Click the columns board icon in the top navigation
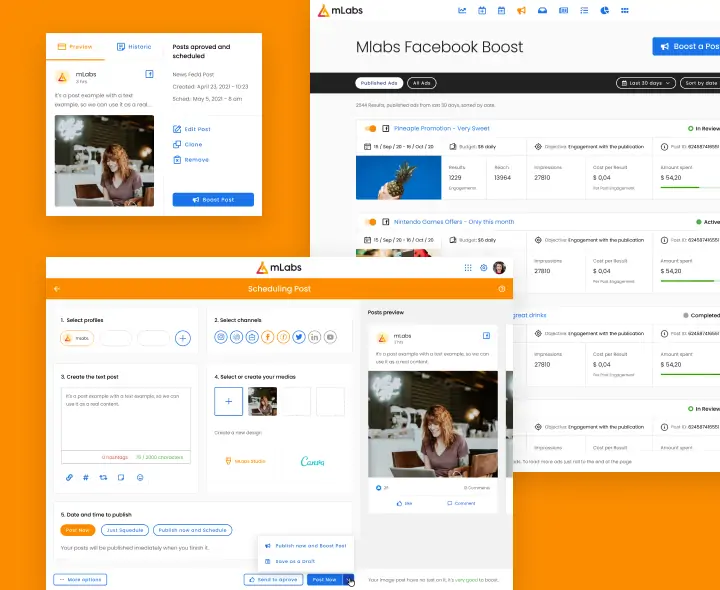Viewport: 720px width, 590px height. point(563,11)
